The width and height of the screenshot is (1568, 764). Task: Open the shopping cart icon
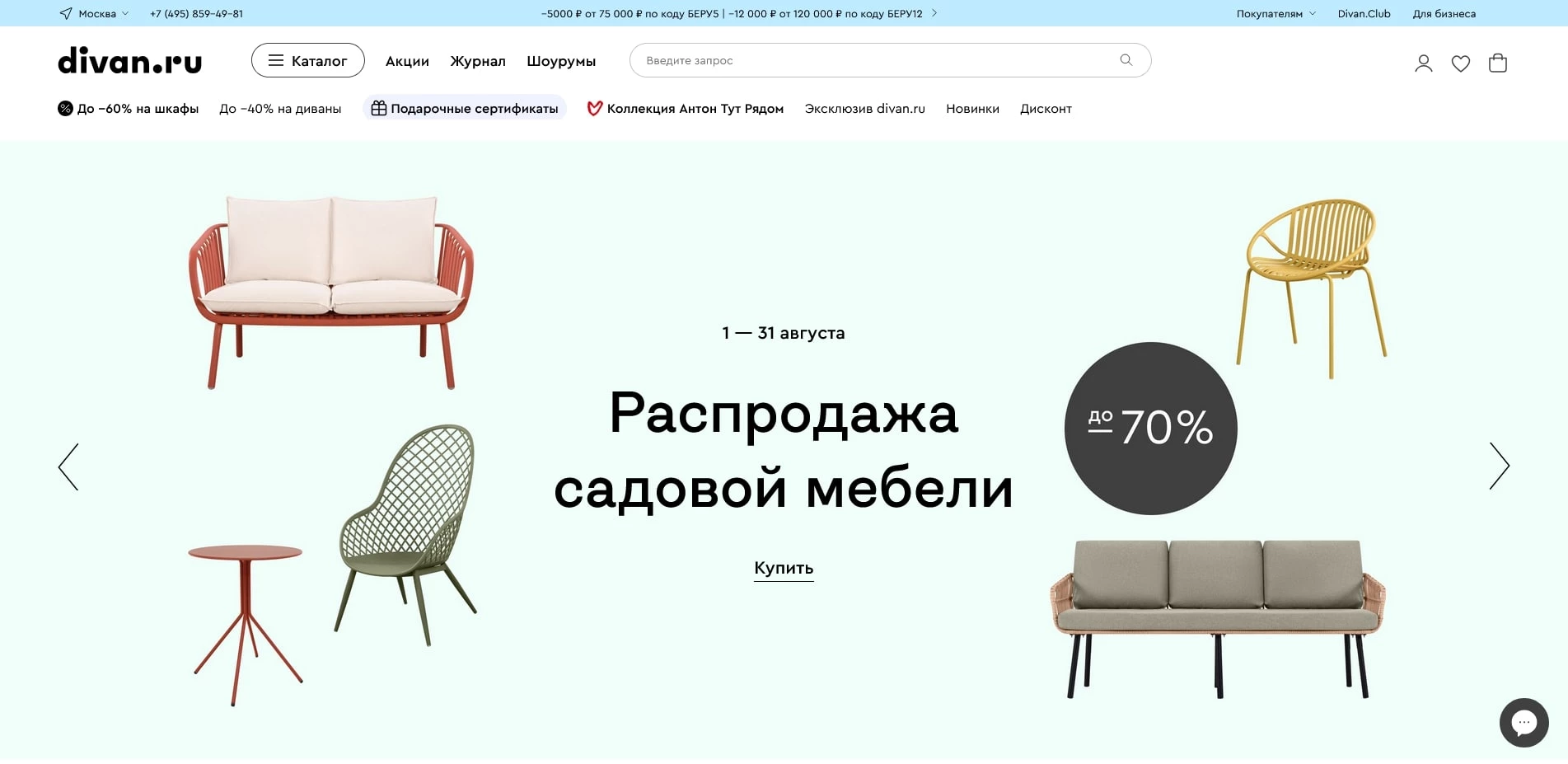[1498, 63]
